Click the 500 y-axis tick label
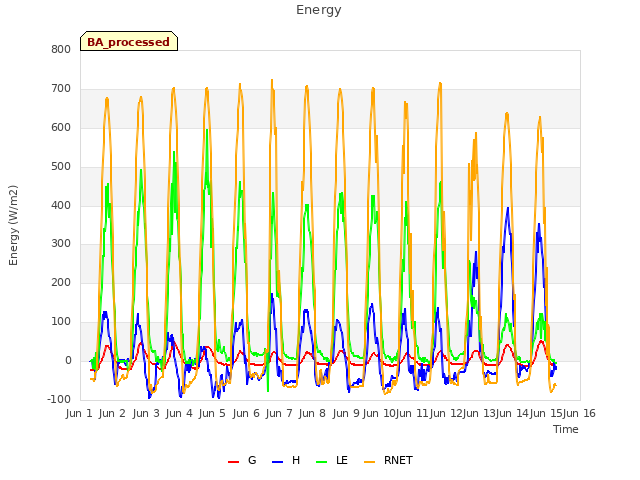Screen dimensions: 640x480 61,167
